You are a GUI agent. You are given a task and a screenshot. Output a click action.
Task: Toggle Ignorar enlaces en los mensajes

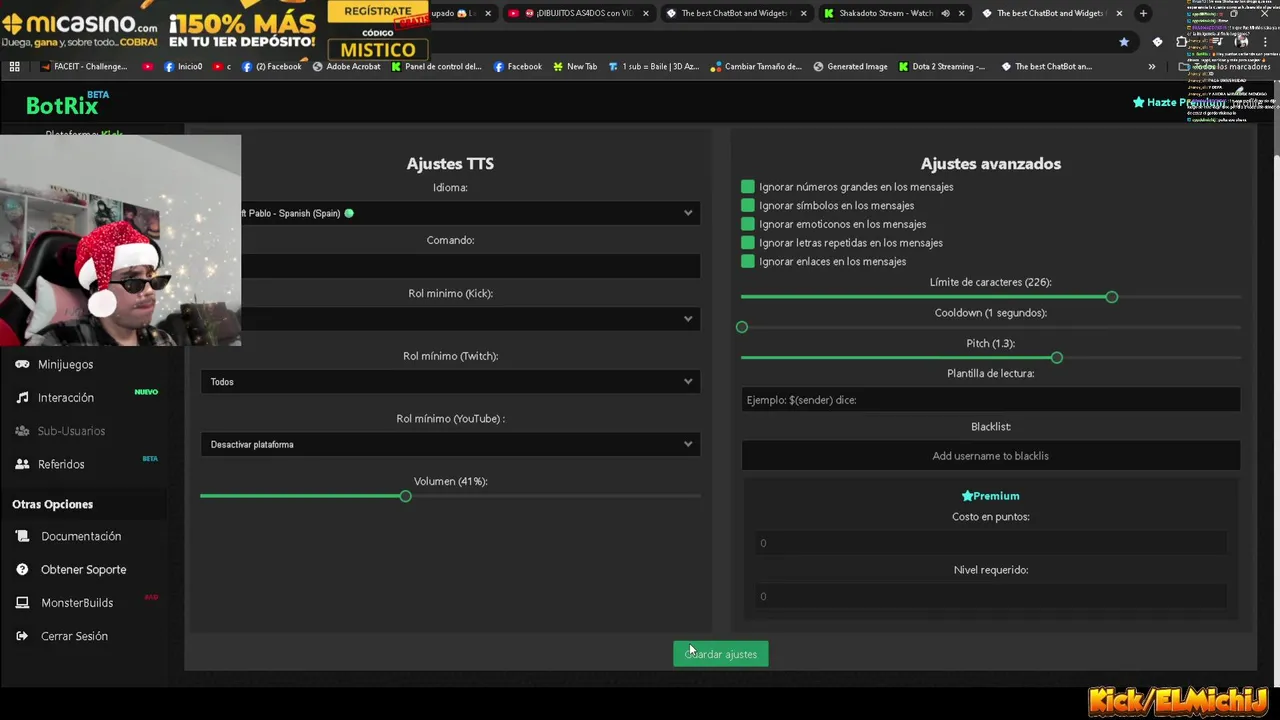(x=748, y=261)
